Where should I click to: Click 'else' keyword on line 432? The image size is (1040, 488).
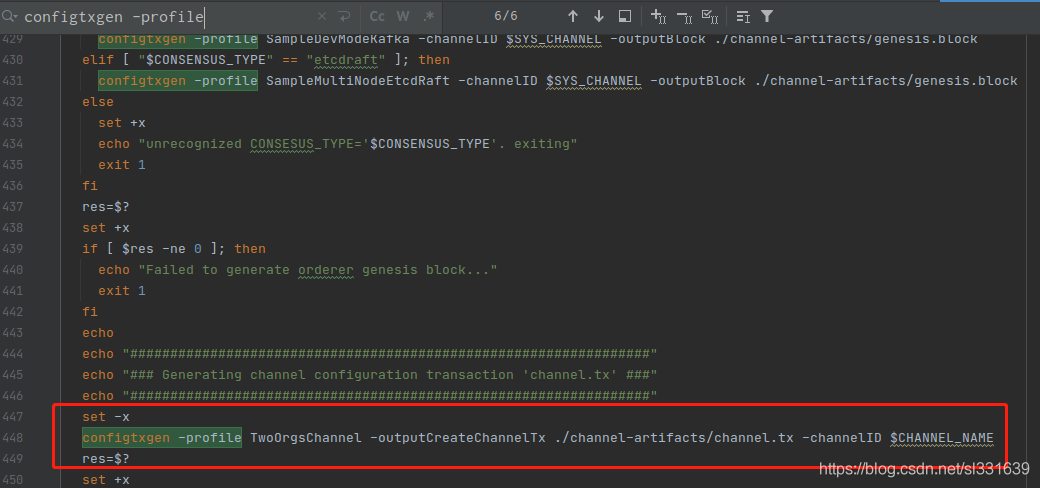click(98, 102)
